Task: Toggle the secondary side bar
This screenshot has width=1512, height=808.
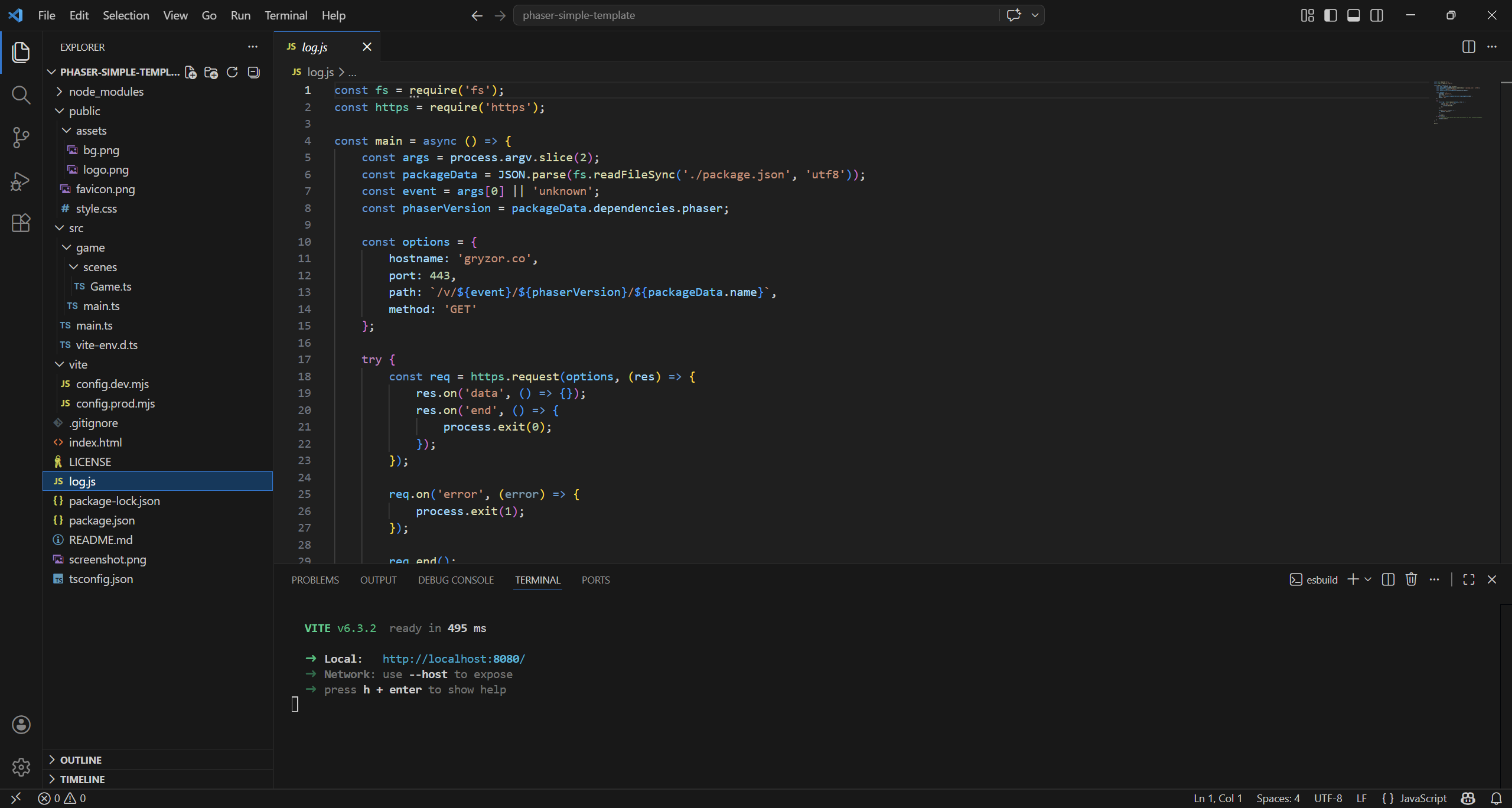Action: 1377,15
